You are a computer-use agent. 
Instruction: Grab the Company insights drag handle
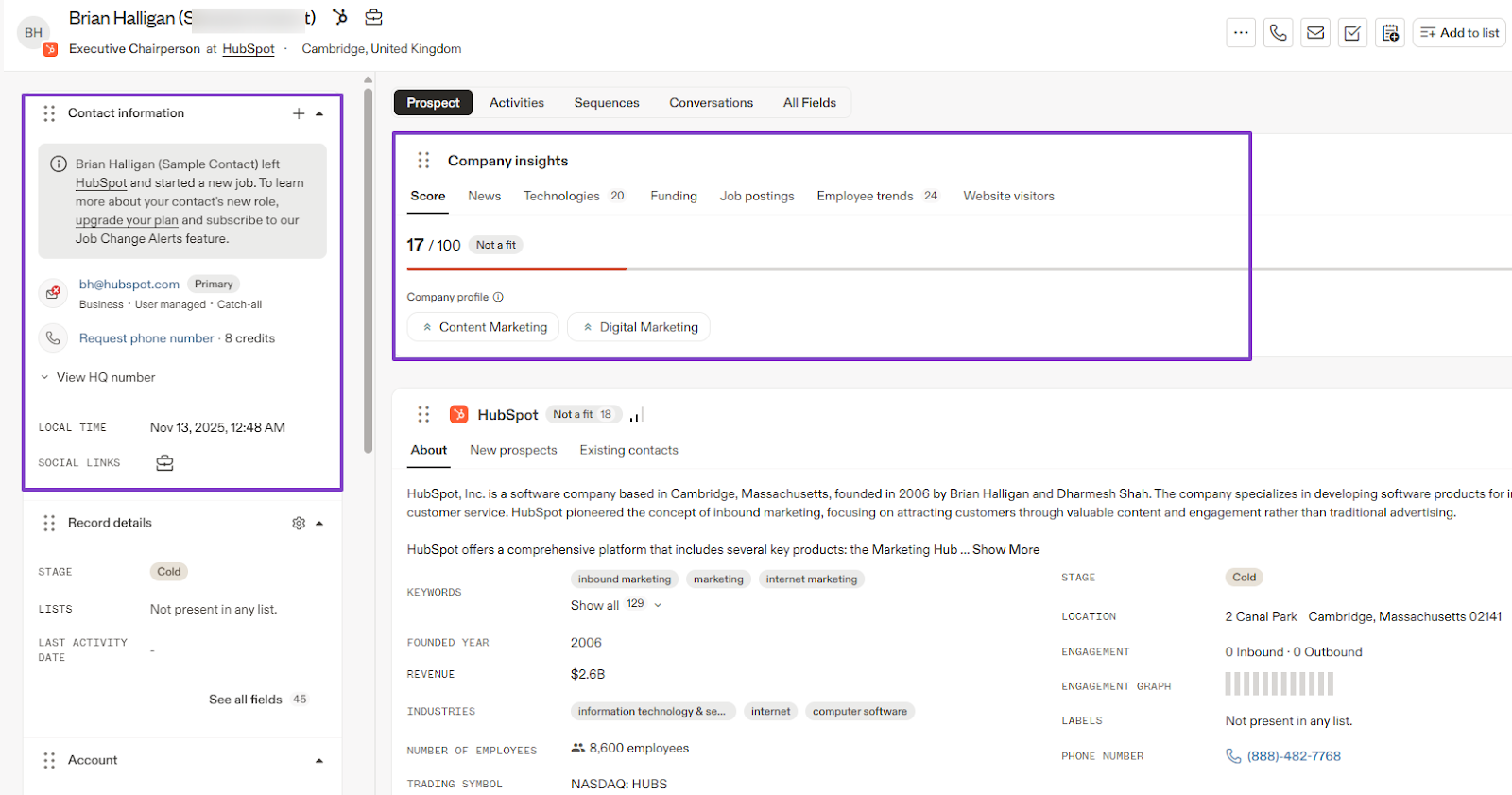pyautogui.click(x=423, y=161)
